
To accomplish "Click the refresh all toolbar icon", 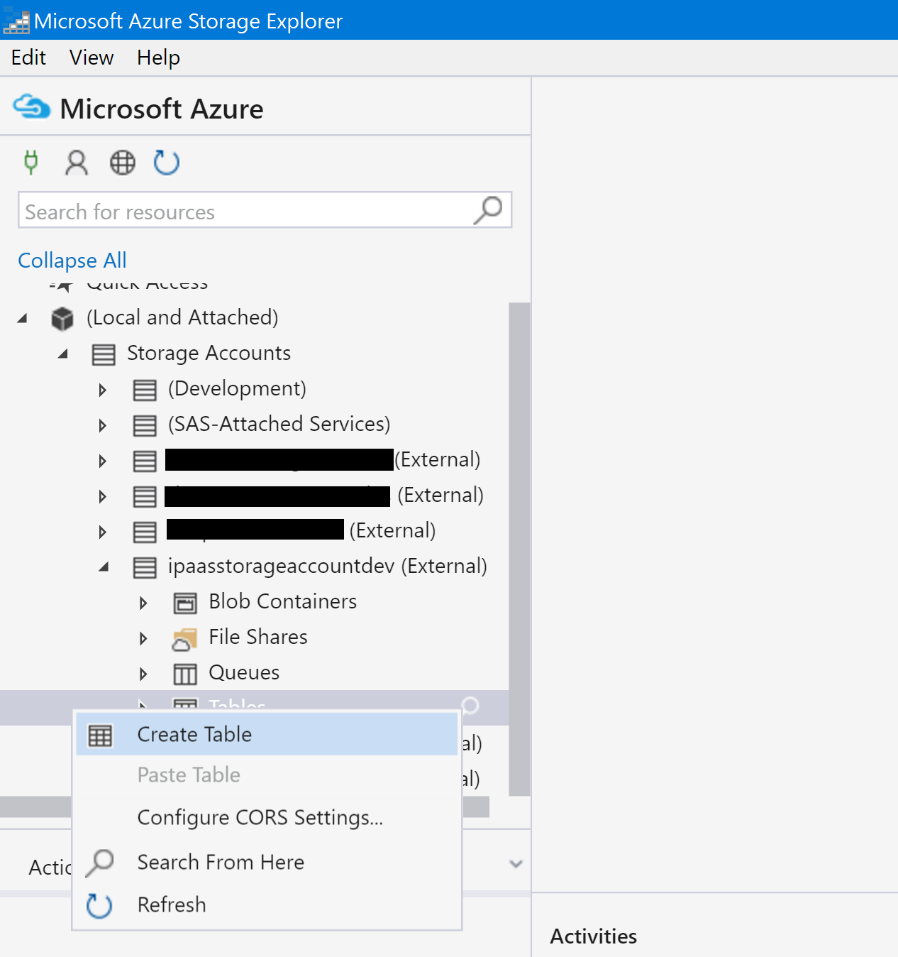I will (167, 163).
